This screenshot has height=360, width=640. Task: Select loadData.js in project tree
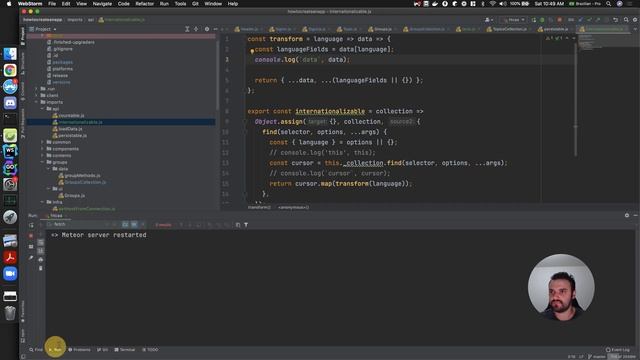(x=70, y=129)
